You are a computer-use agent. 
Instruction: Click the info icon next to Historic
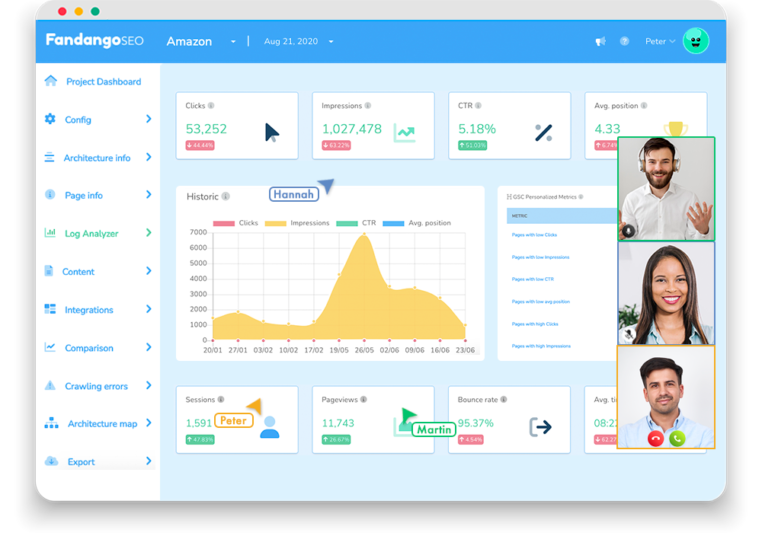tap(226, 197)
